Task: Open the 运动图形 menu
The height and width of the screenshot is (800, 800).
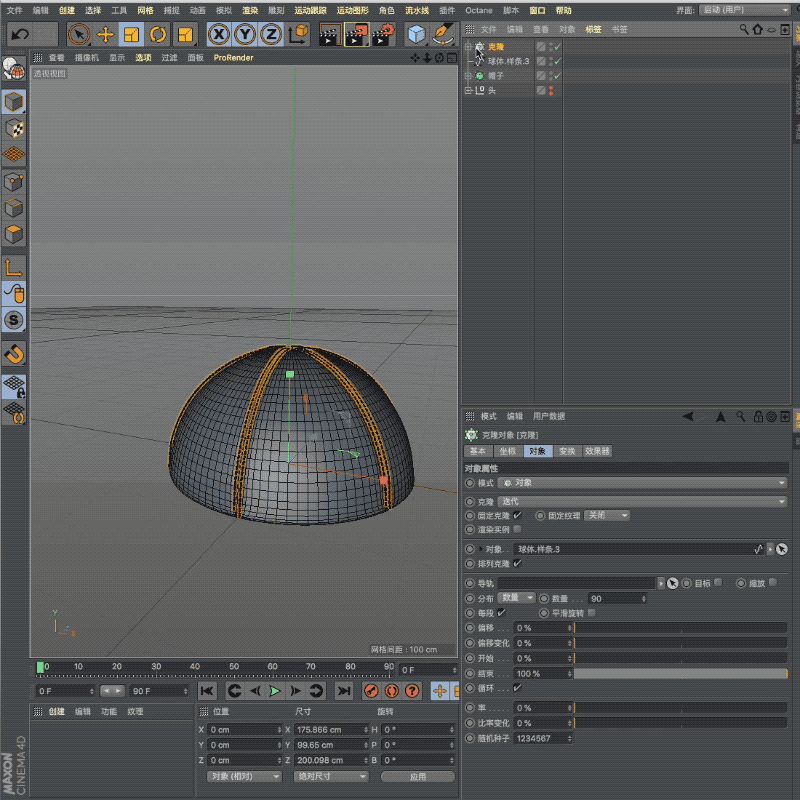Action: pos(353,10)
